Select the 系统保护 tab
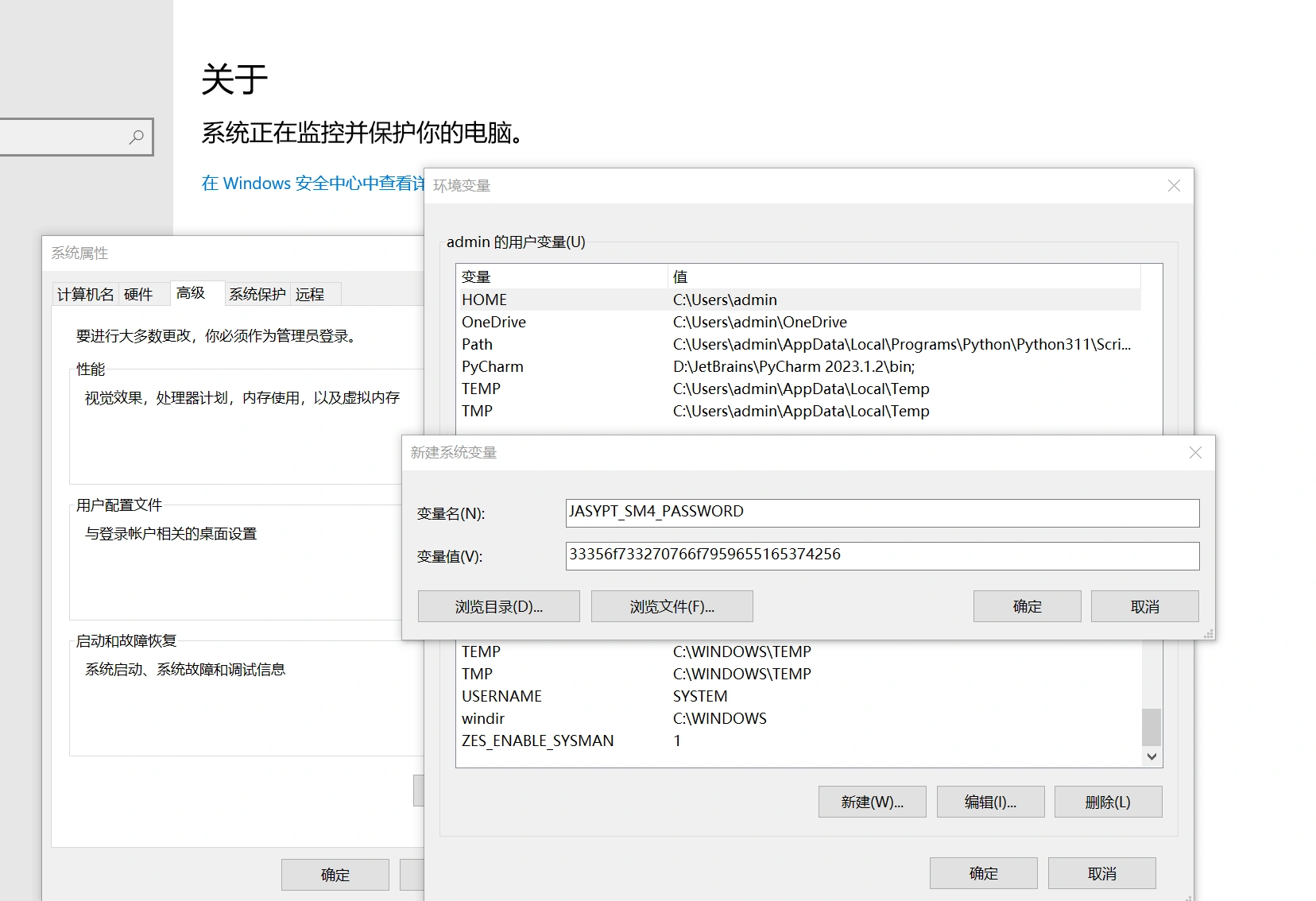 [257, 295]
